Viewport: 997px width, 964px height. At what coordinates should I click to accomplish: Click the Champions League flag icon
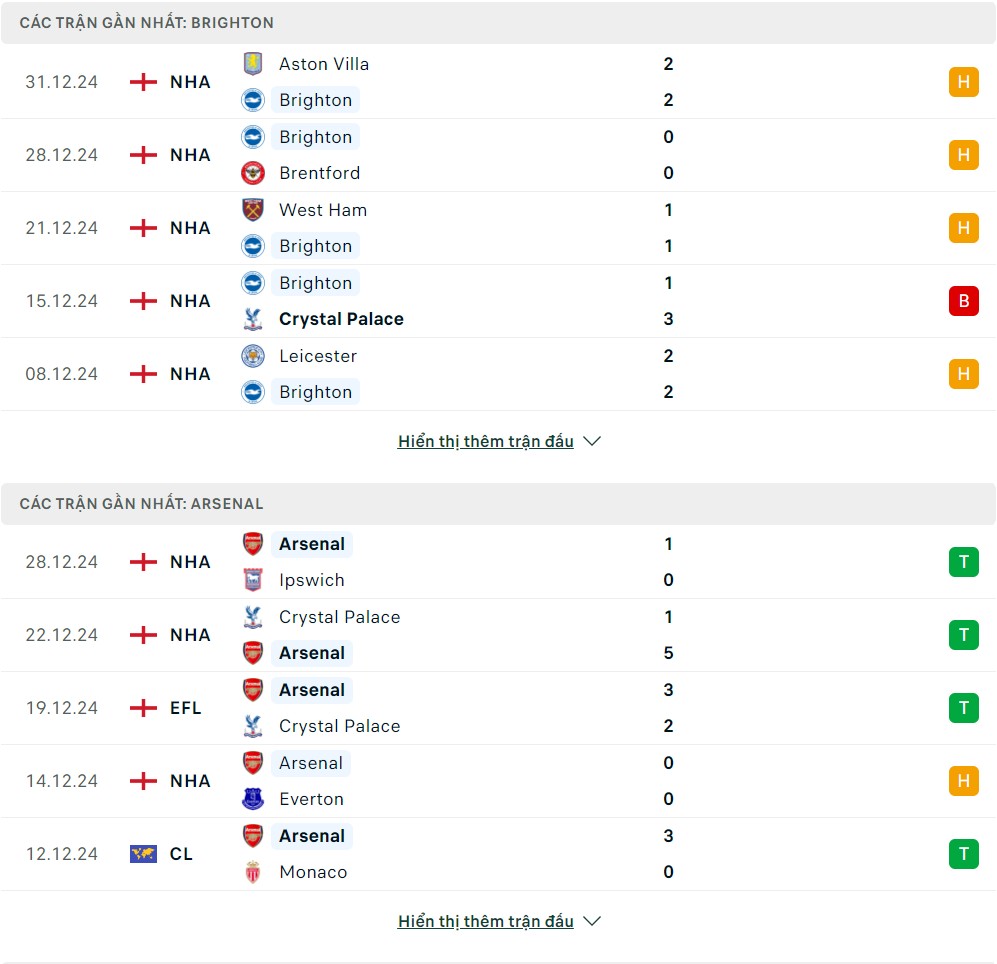[143, 854]
